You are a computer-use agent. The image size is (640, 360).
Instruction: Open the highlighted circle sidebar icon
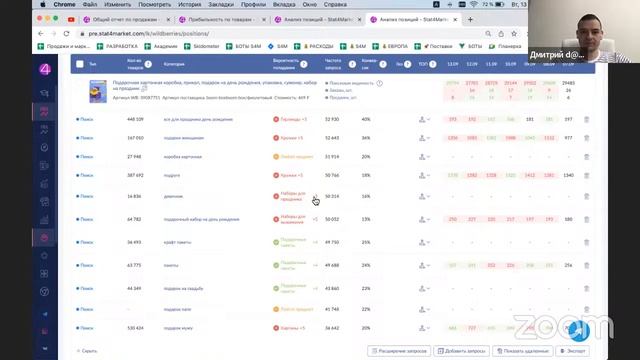click(44, 238)
